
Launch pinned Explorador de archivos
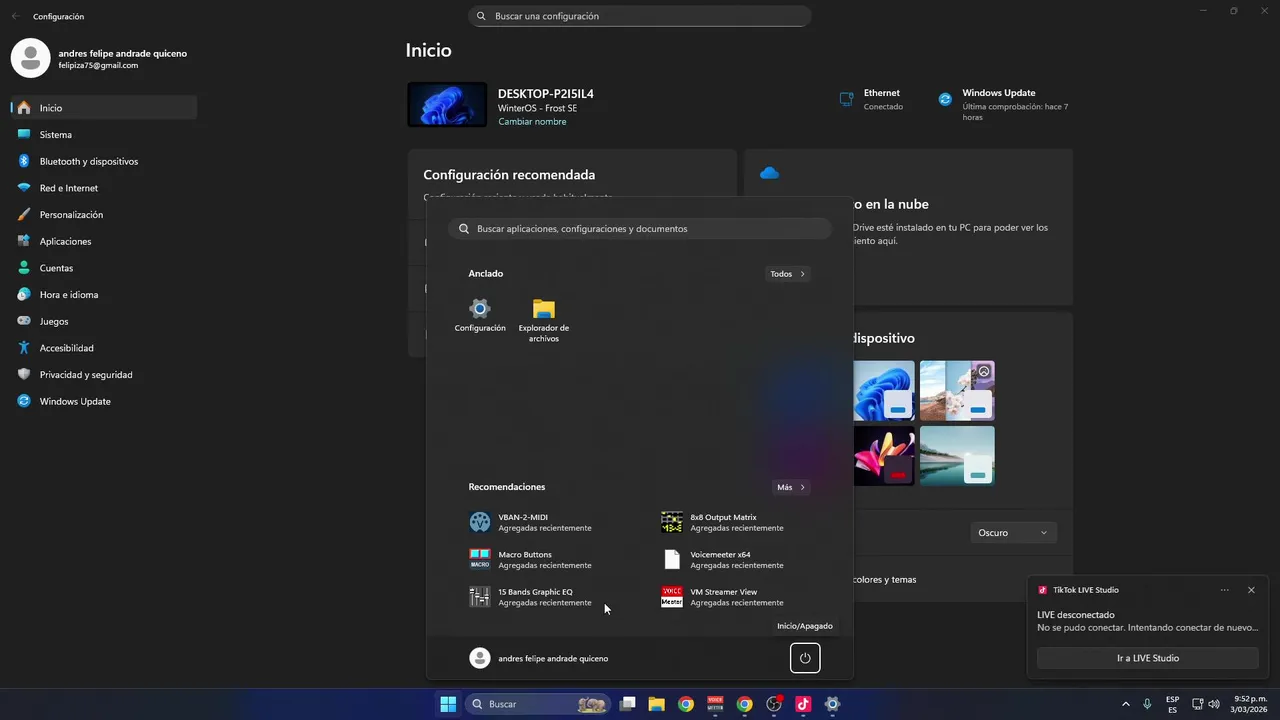pyautogui.click(x=544, y=320)
